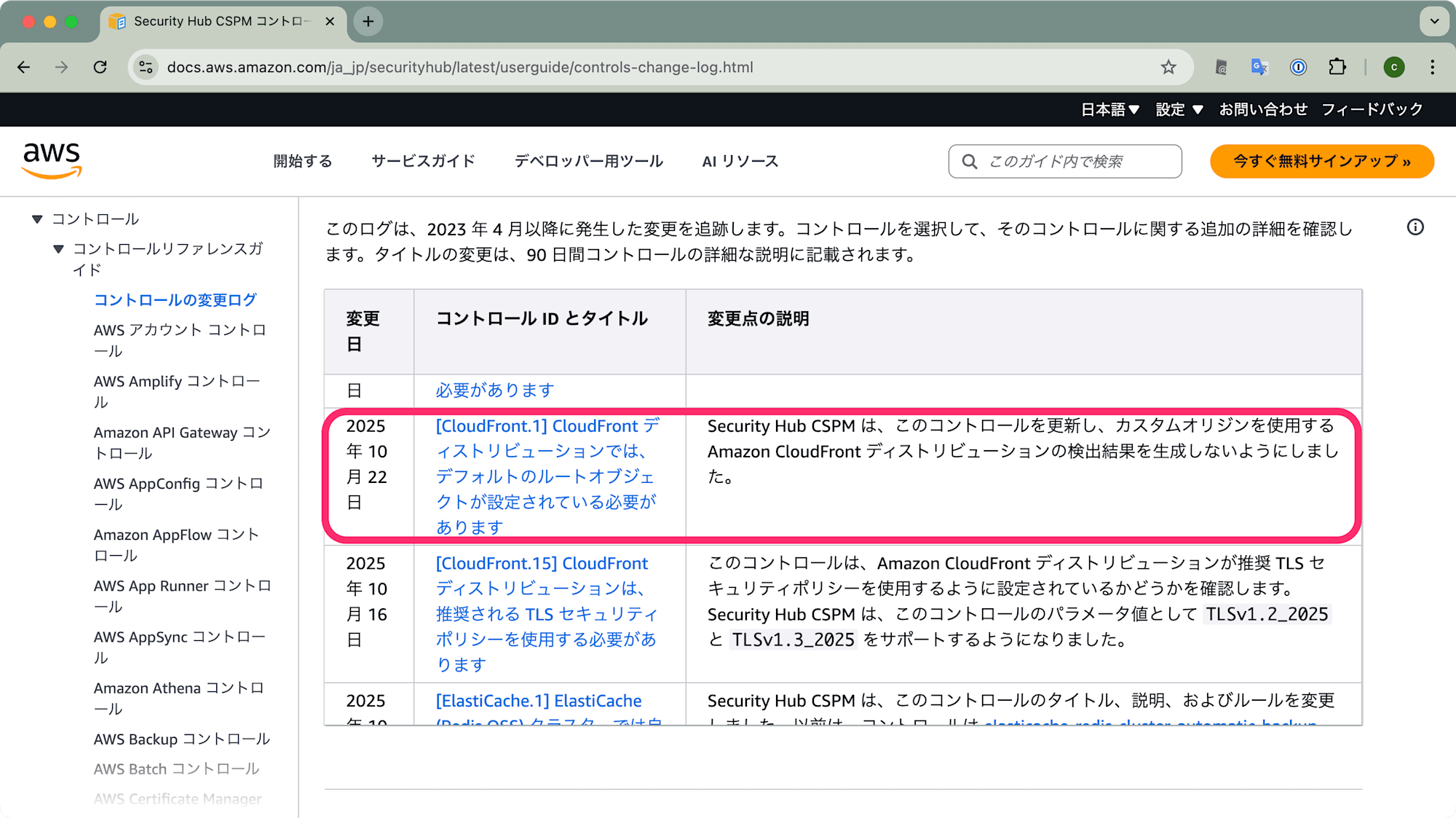Click 今すぐ無料サインアップ button
This screenshot has width=1456, height=818.
(x=1322, y=161)
